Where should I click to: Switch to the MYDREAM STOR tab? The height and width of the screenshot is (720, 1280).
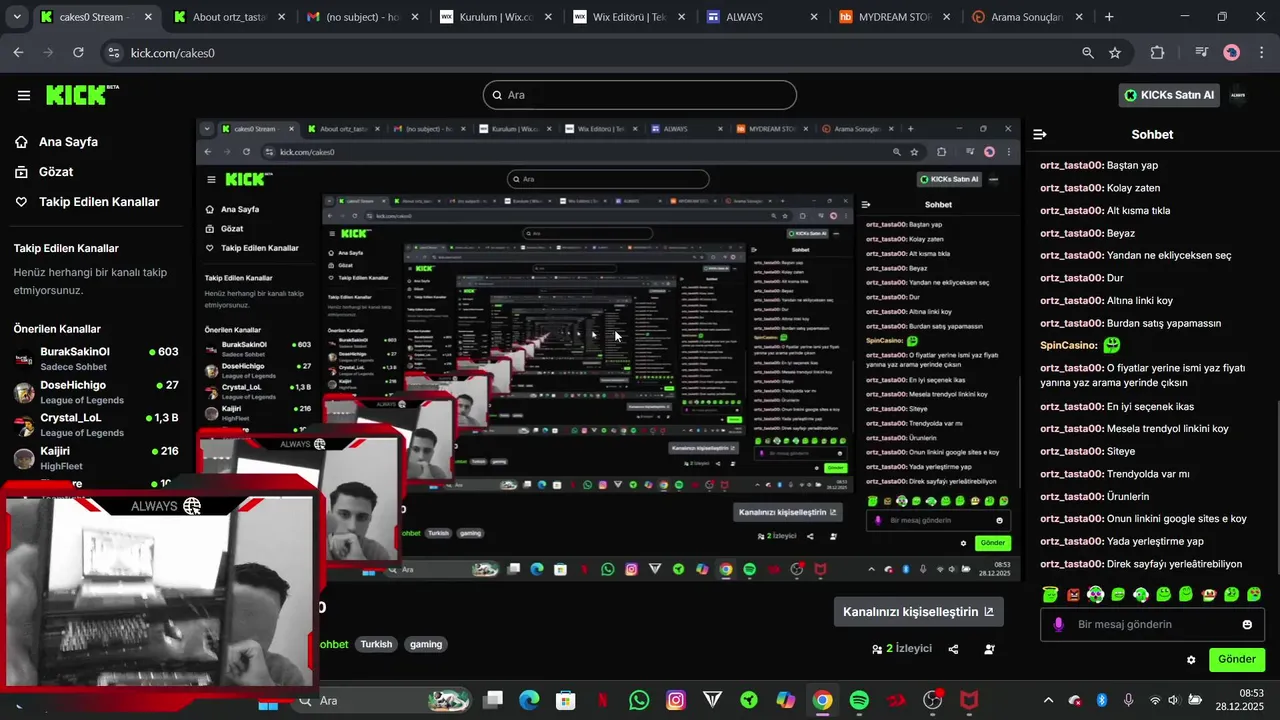tap(894, 17)
